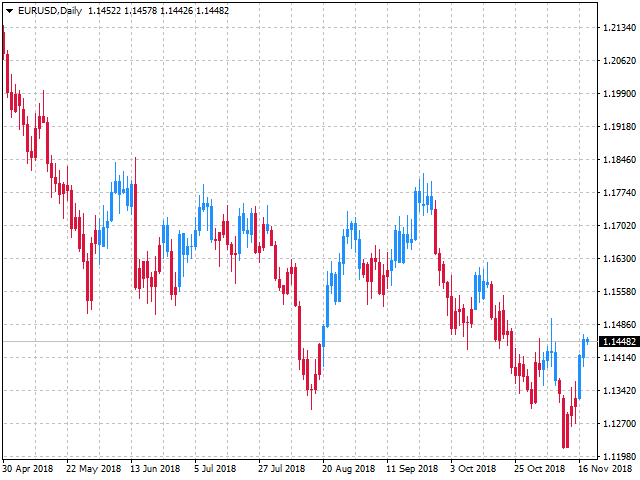Image resolution: width=640 pixels, height=480 pixels.
Task: Click the 1.12700 price axis value
Action: coord(619,423)
